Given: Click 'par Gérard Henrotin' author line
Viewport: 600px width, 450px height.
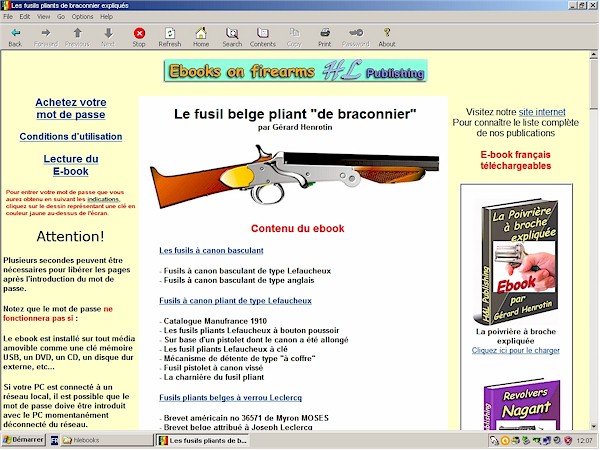Looking at the screenshot, I should (295, 127).
